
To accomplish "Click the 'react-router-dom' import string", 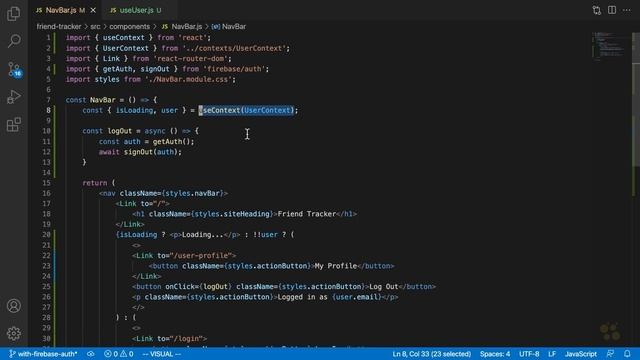I will (190, 58).
